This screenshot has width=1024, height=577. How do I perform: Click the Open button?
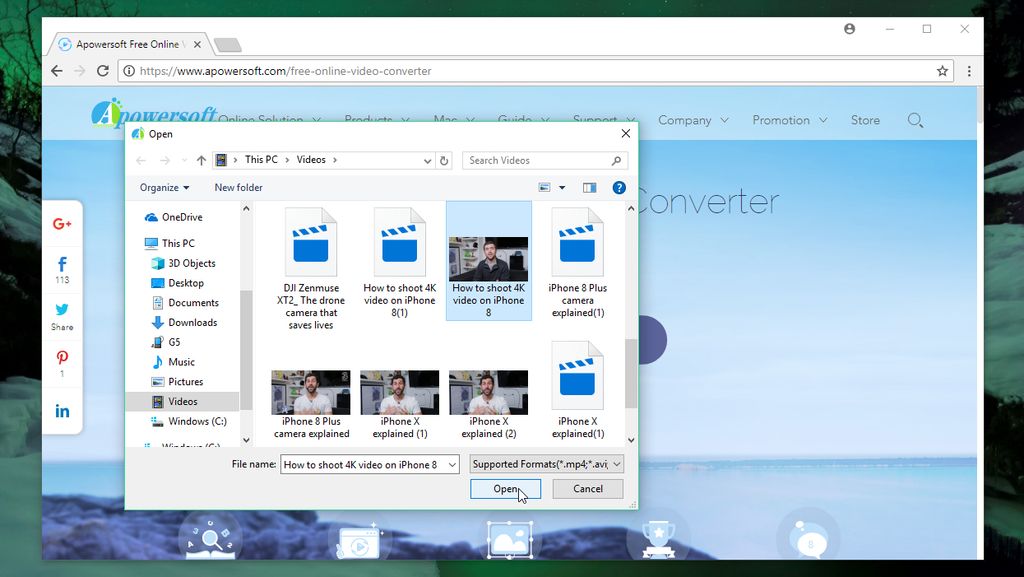click(x=505, y=488)
